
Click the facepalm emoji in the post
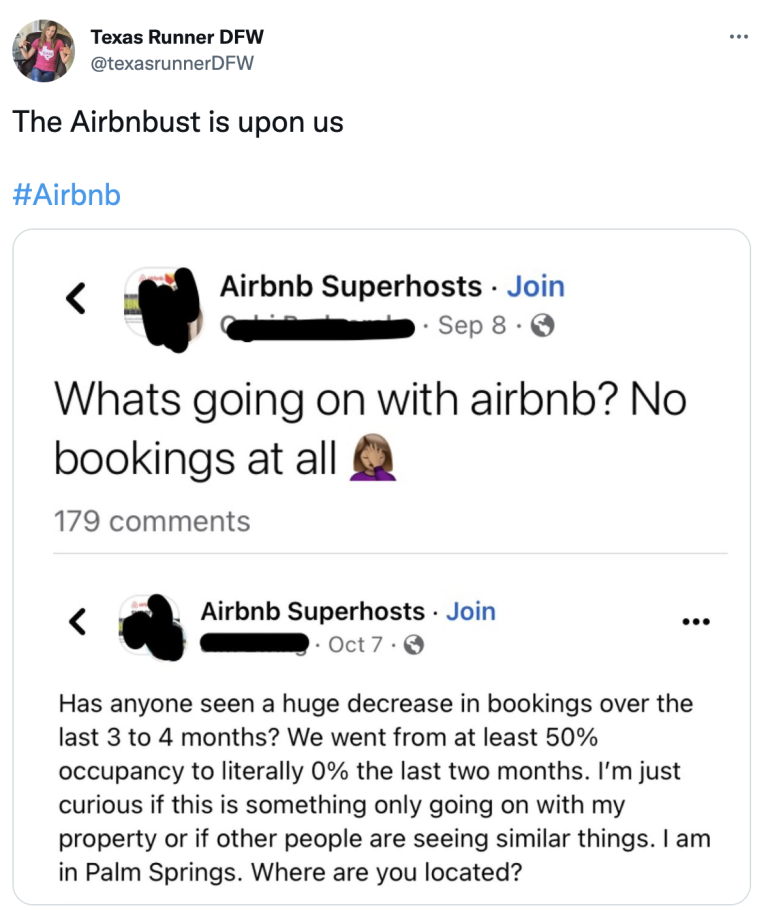(371, 461)
